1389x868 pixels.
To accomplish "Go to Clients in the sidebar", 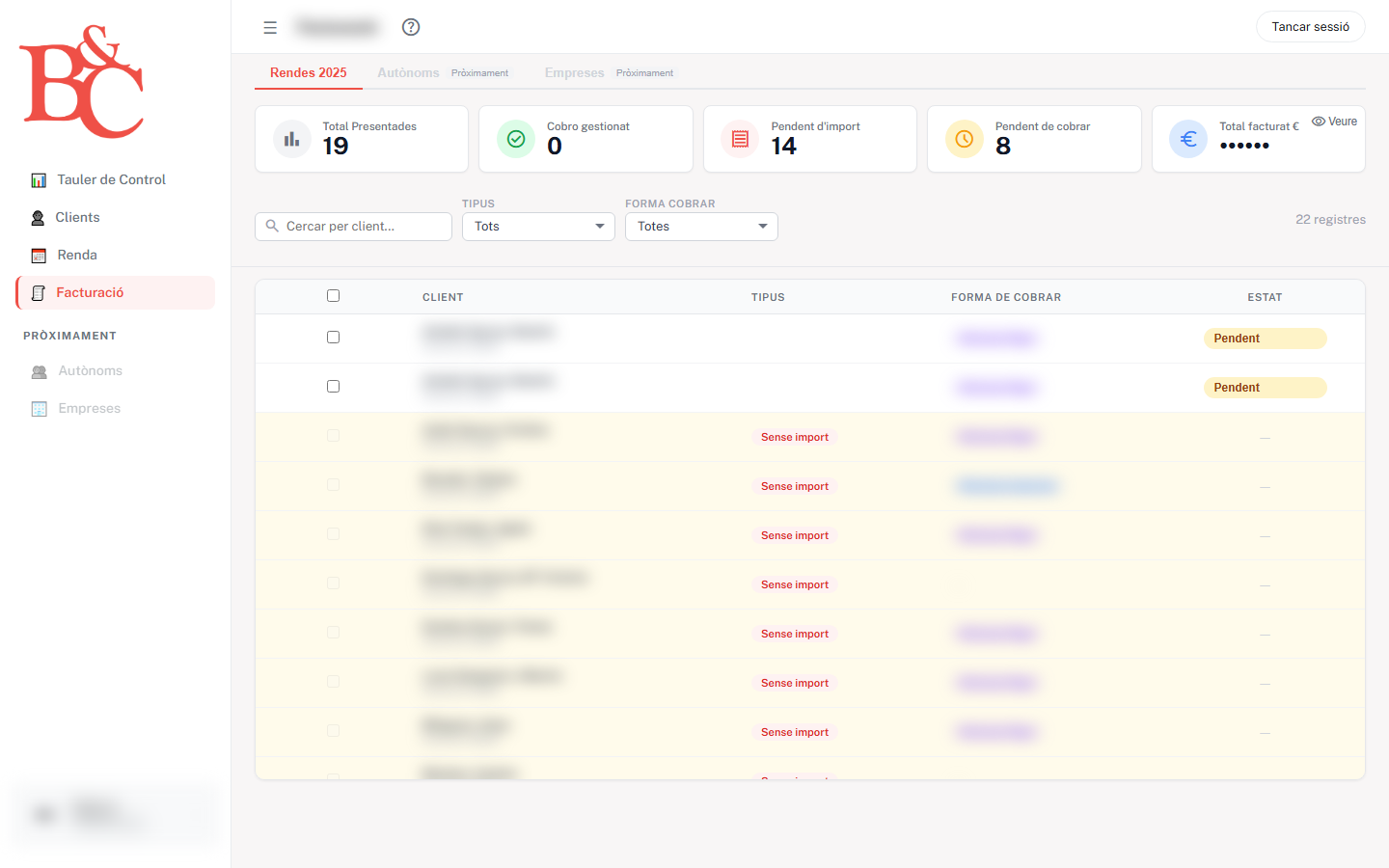I will pyautogui.click(x=77, y=218).
